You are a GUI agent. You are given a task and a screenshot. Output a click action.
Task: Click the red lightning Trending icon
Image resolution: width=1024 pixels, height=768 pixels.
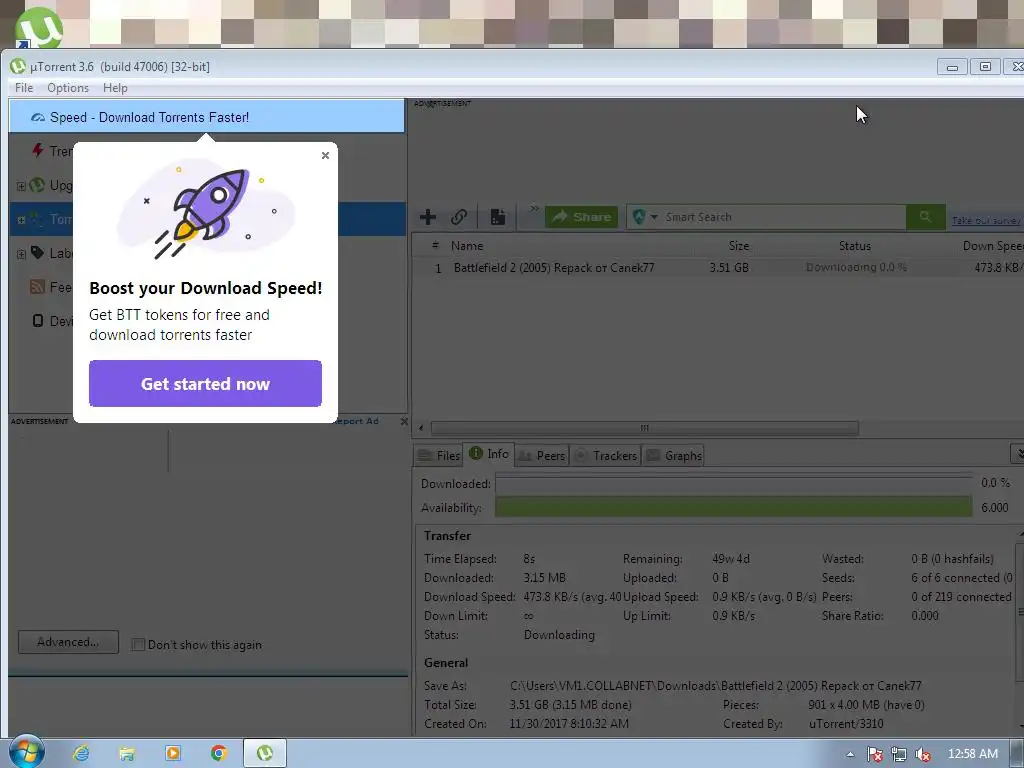[x=38, y=151]
